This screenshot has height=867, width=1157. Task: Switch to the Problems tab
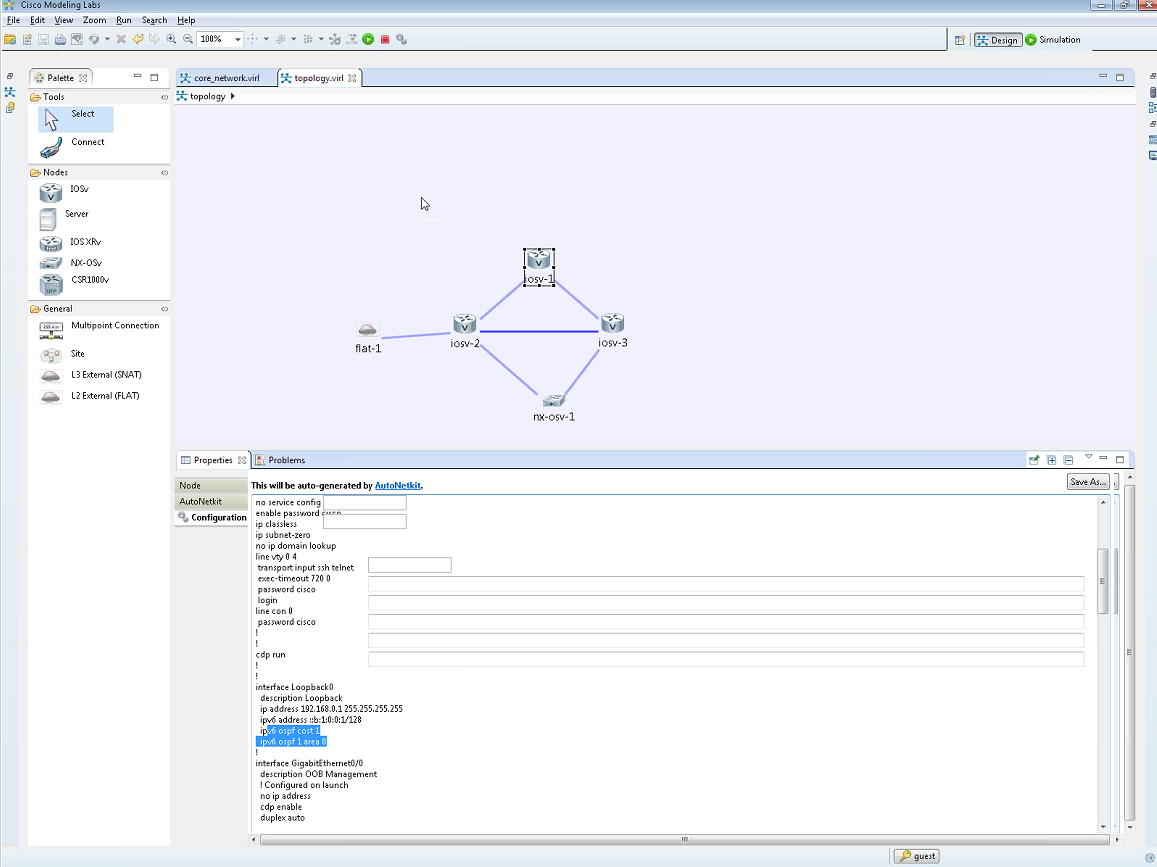tap(280, 460)
